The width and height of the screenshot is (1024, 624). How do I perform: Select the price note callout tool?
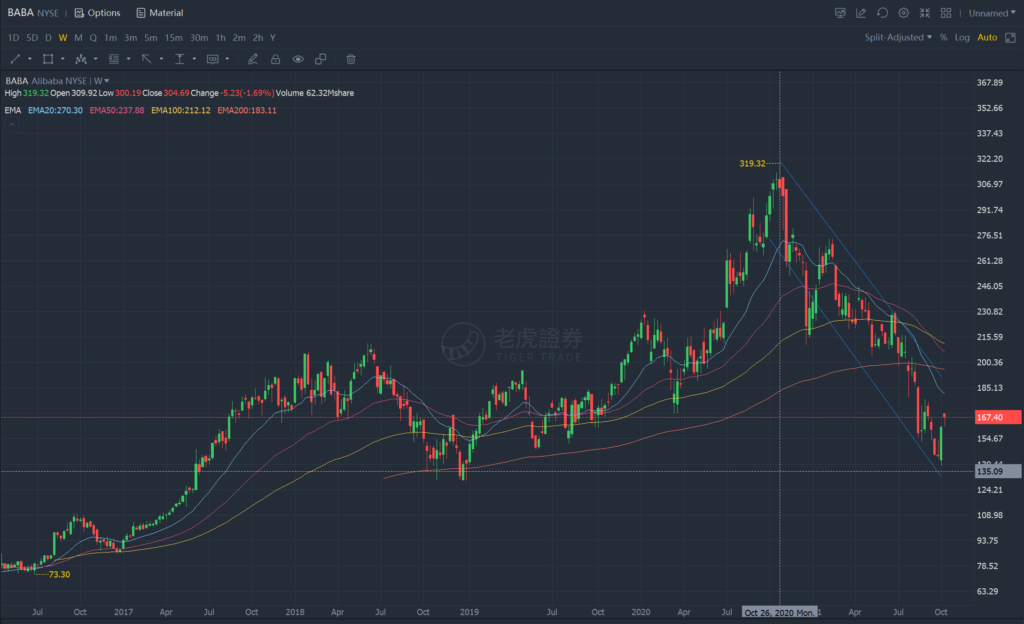[x=212, y=59]
